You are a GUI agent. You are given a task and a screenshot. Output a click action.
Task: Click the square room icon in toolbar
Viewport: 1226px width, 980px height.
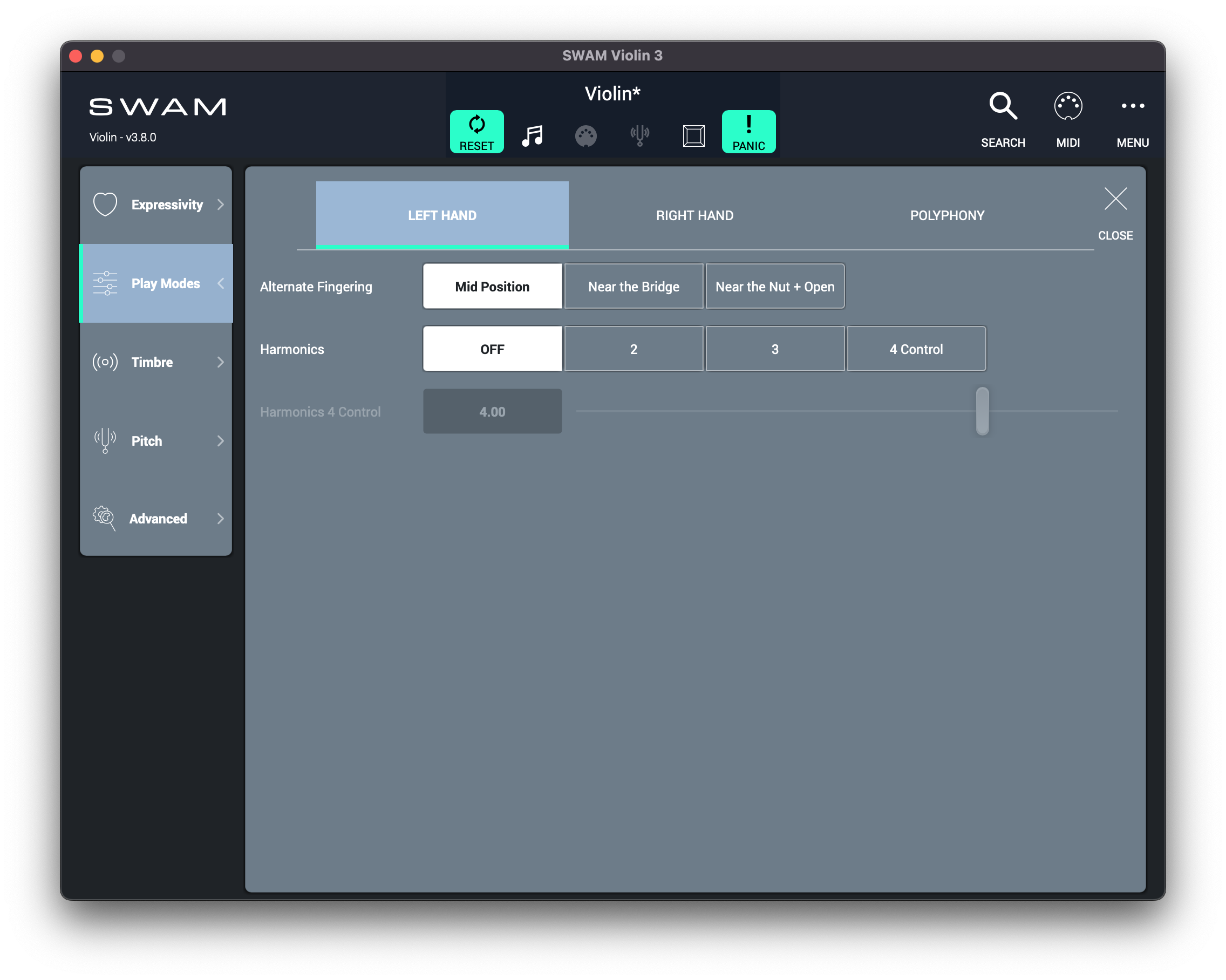click(x=693, y=136)
